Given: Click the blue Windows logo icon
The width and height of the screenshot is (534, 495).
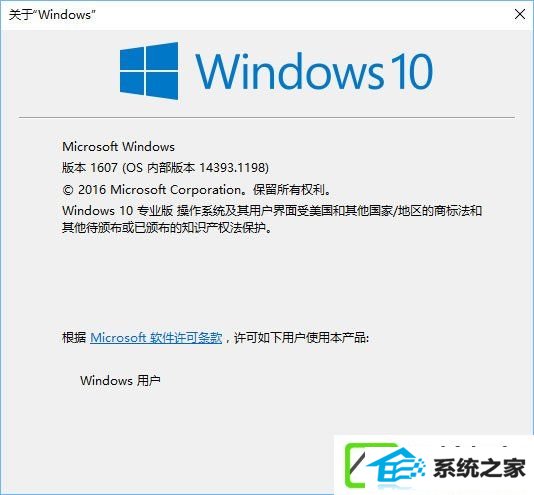Looking at the screenshot, I should click(x=149, y=71).
